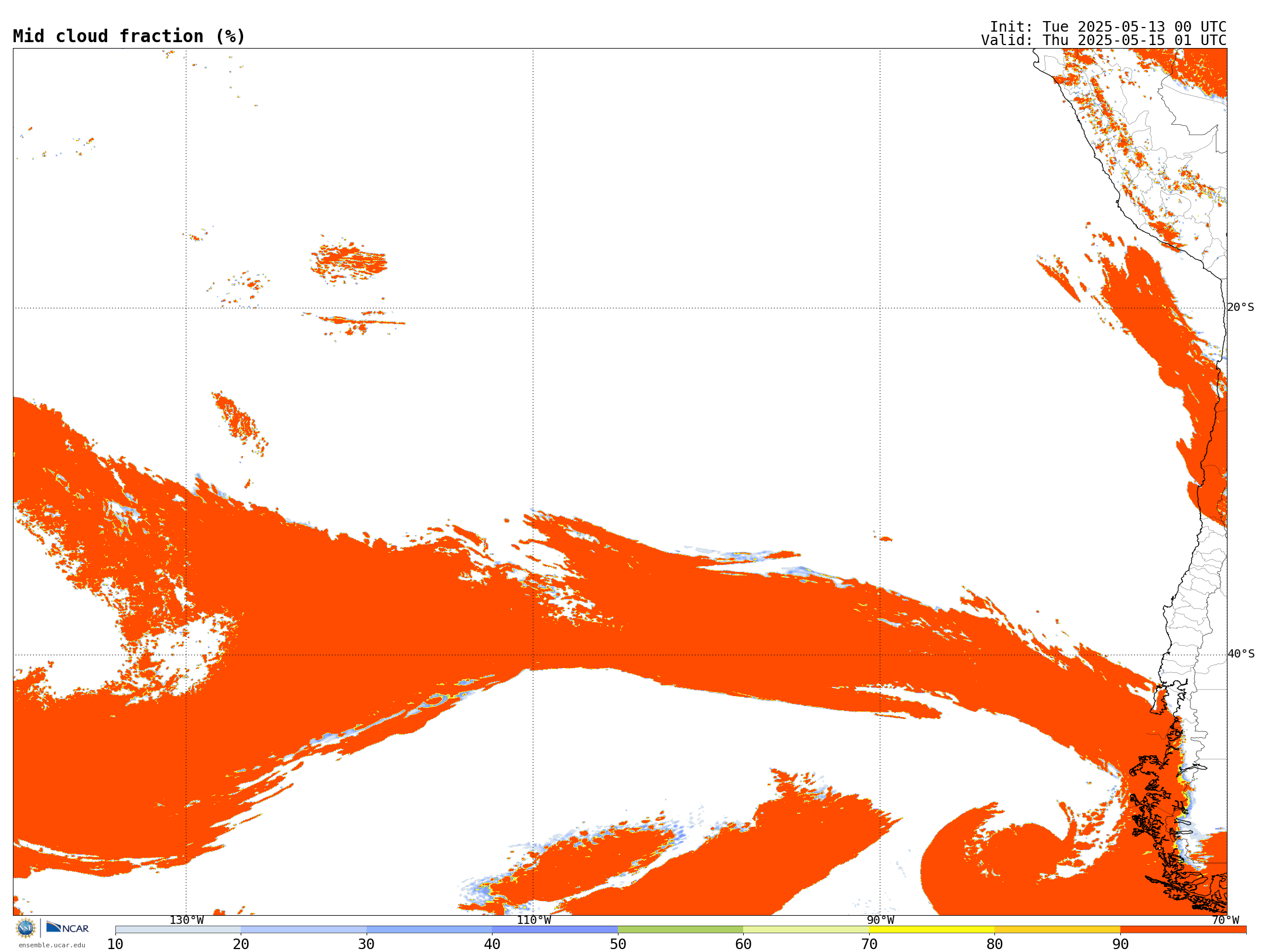This screenshot has width=1265, height=952.
Task: Click the colorbar label '80'
Action: point(994,944)
